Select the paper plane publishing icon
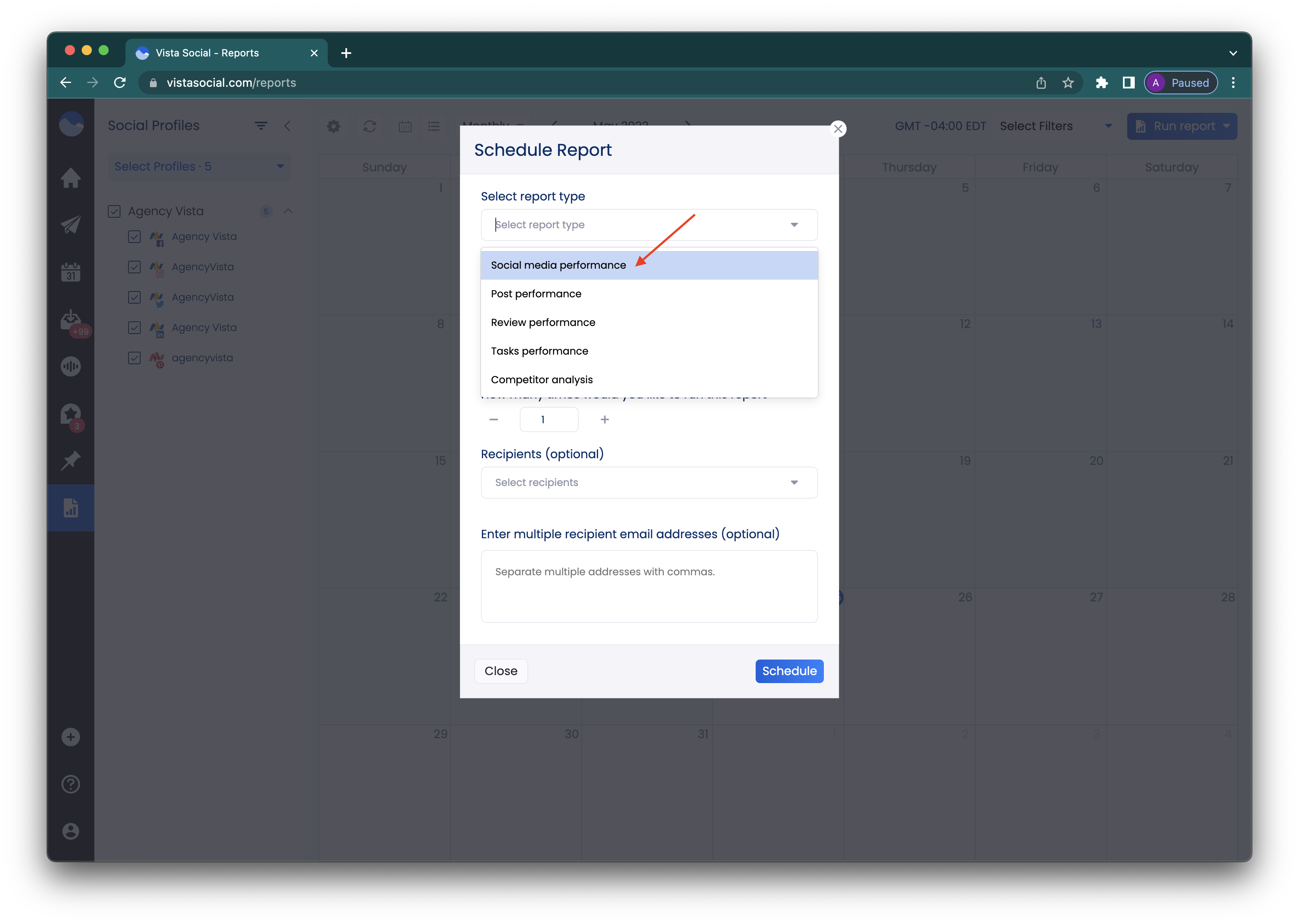 point(71,225)
